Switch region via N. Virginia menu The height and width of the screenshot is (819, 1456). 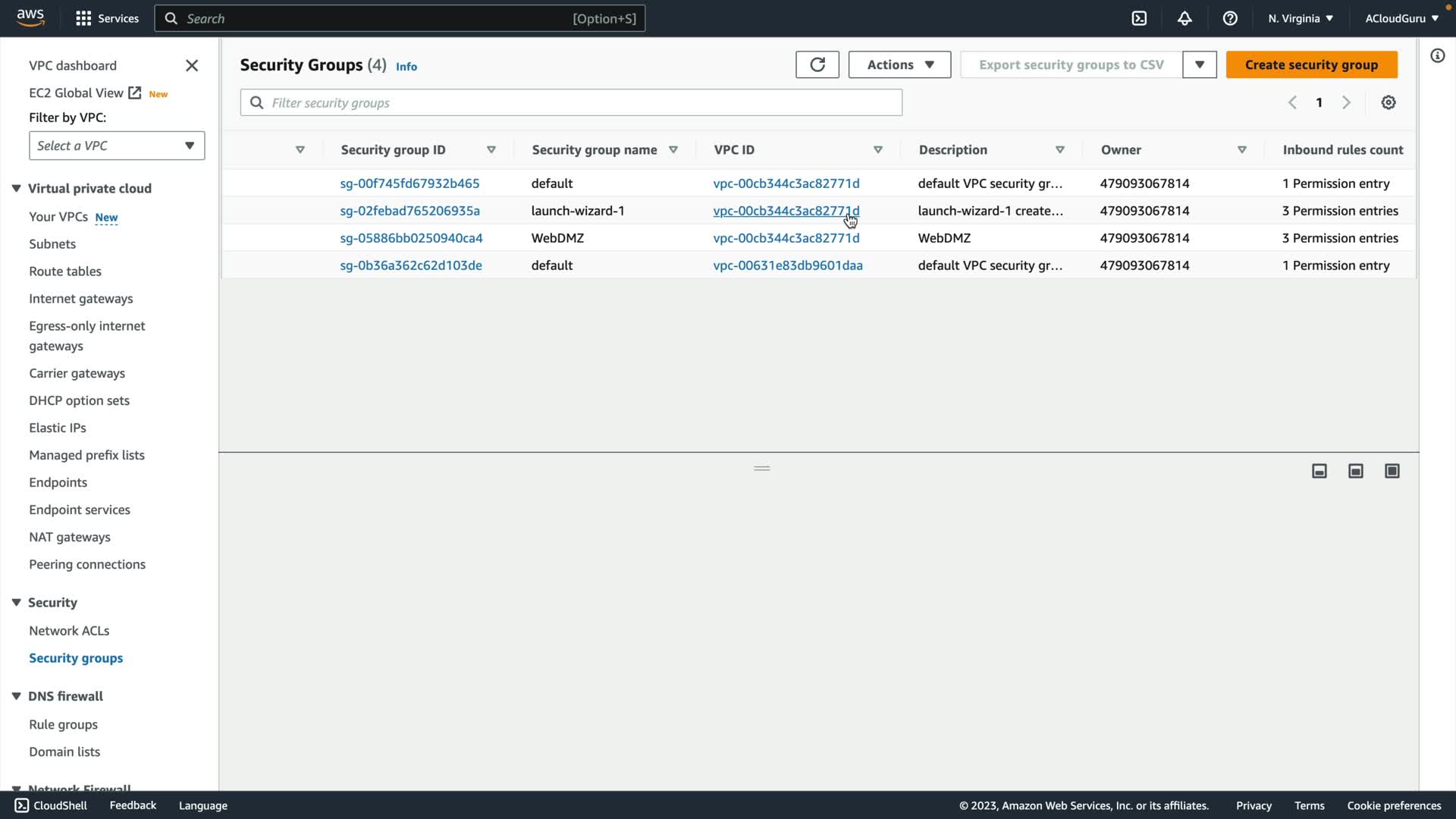point(1300,18)
